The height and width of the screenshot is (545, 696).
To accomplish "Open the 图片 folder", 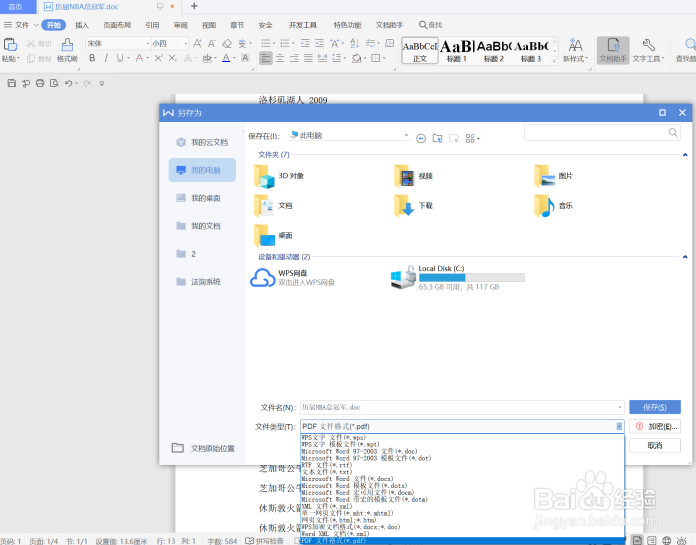I will pyautogui.click(x=554, y=176).
